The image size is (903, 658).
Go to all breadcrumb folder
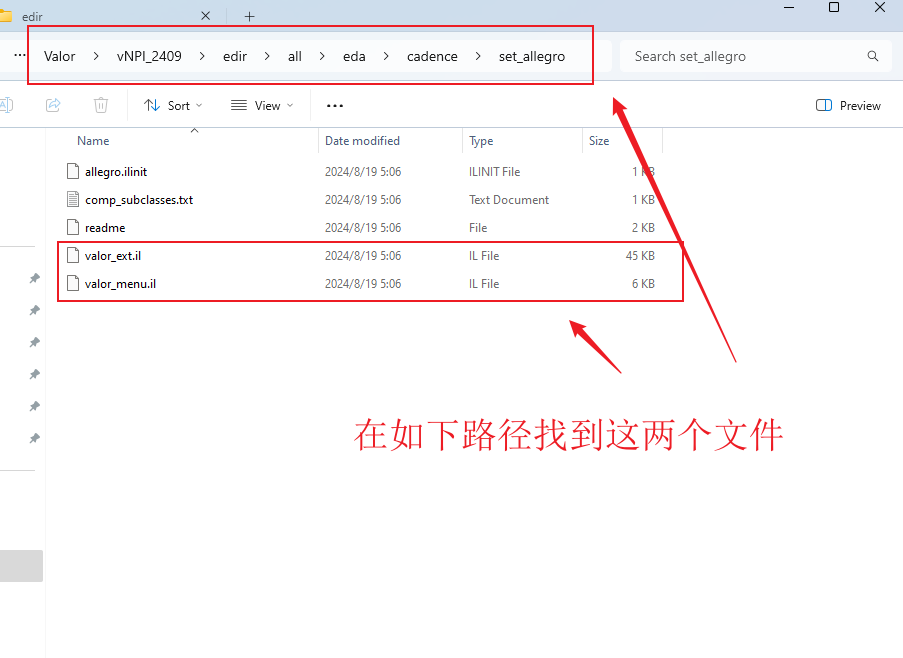click(295, 56)
